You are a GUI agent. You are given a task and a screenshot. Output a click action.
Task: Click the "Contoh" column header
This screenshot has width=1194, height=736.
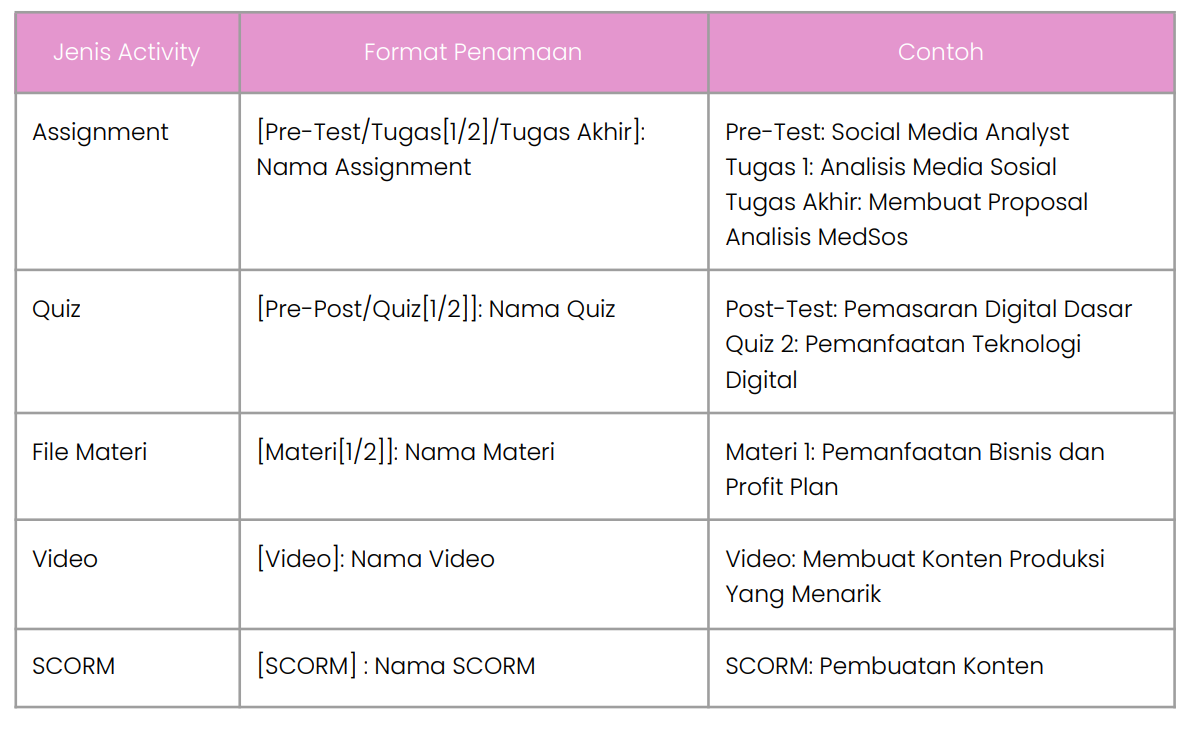point(940,53)
